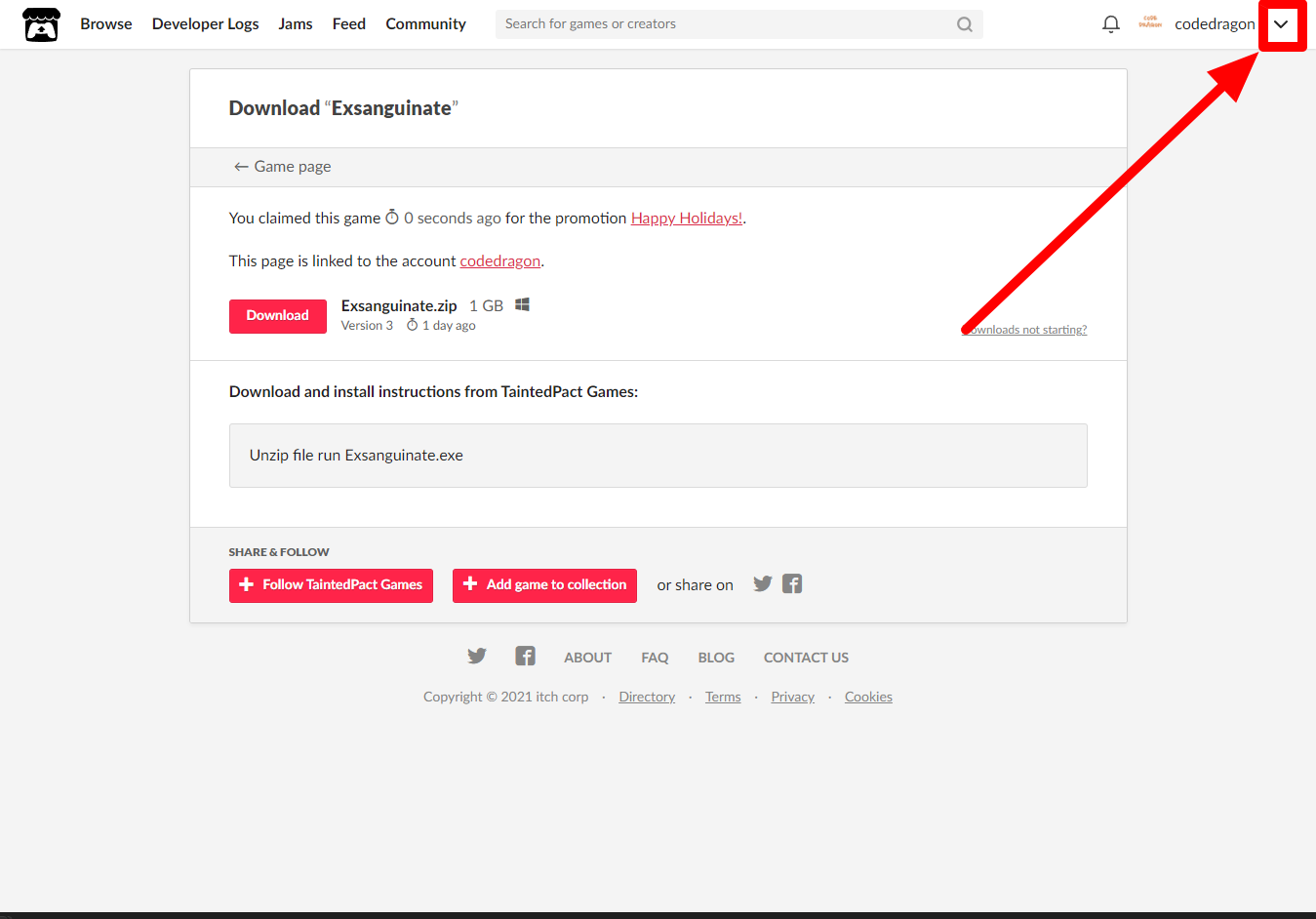Open the Jams page
Screen dimensions: 1316x919
click(x=296, y=24)
